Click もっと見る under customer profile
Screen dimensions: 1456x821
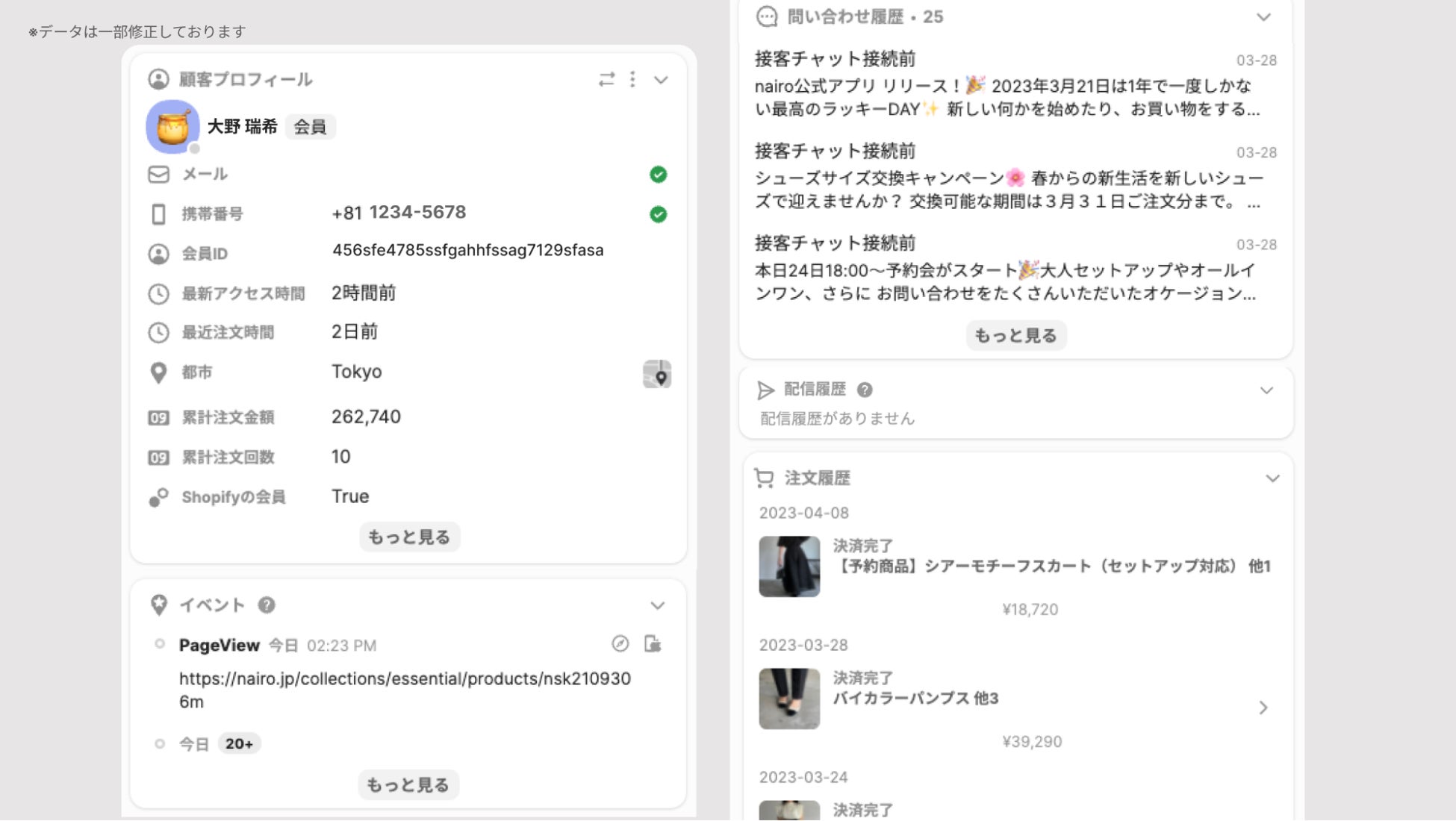(x=409, y=537)
